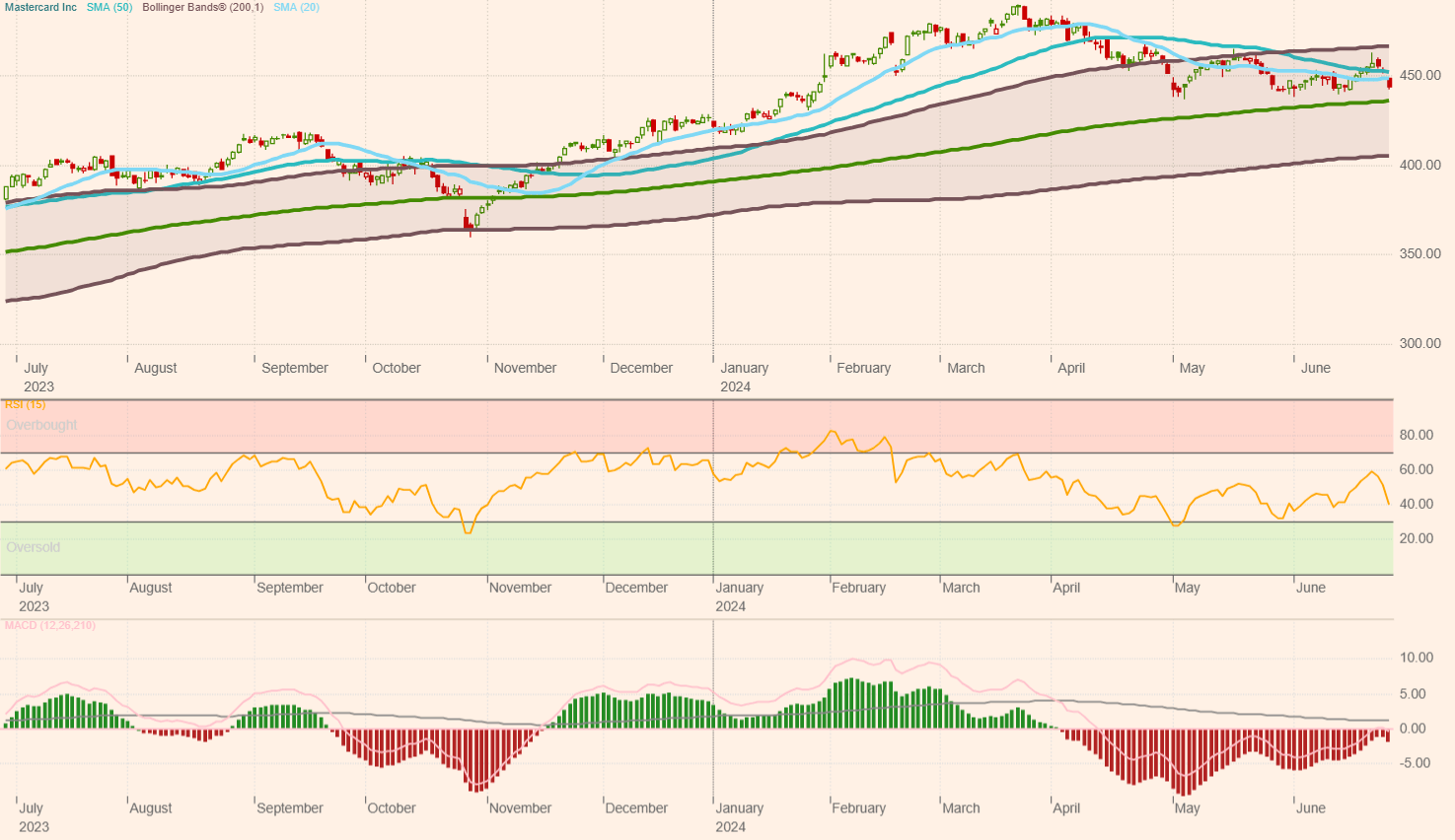Click 'March' on the RSI panel axis
The height and width of the screenshot is (840, 1455).
(962, 588)
